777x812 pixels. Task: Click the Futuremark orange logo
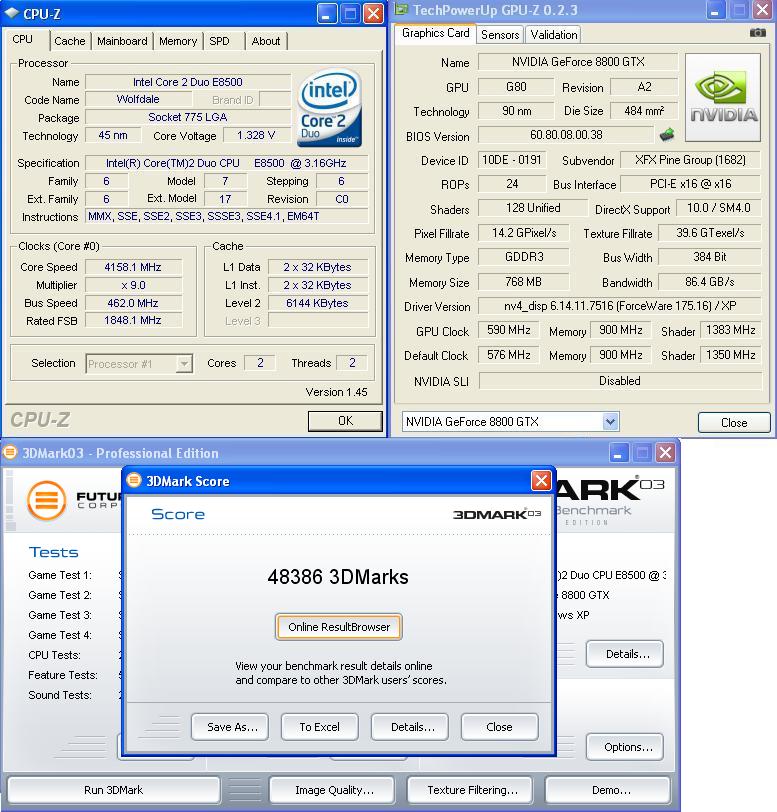click(x=47, y=500)
